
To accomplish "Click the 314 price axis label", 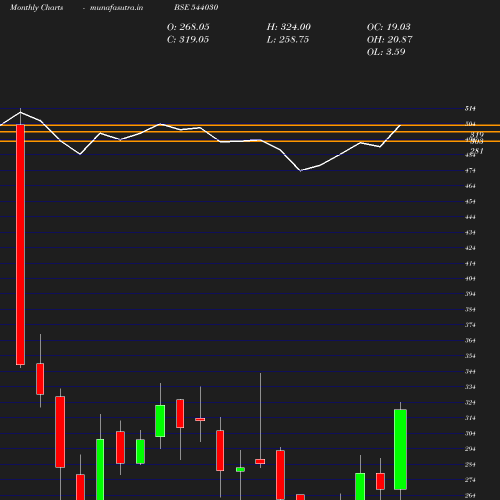I will 470,418.
